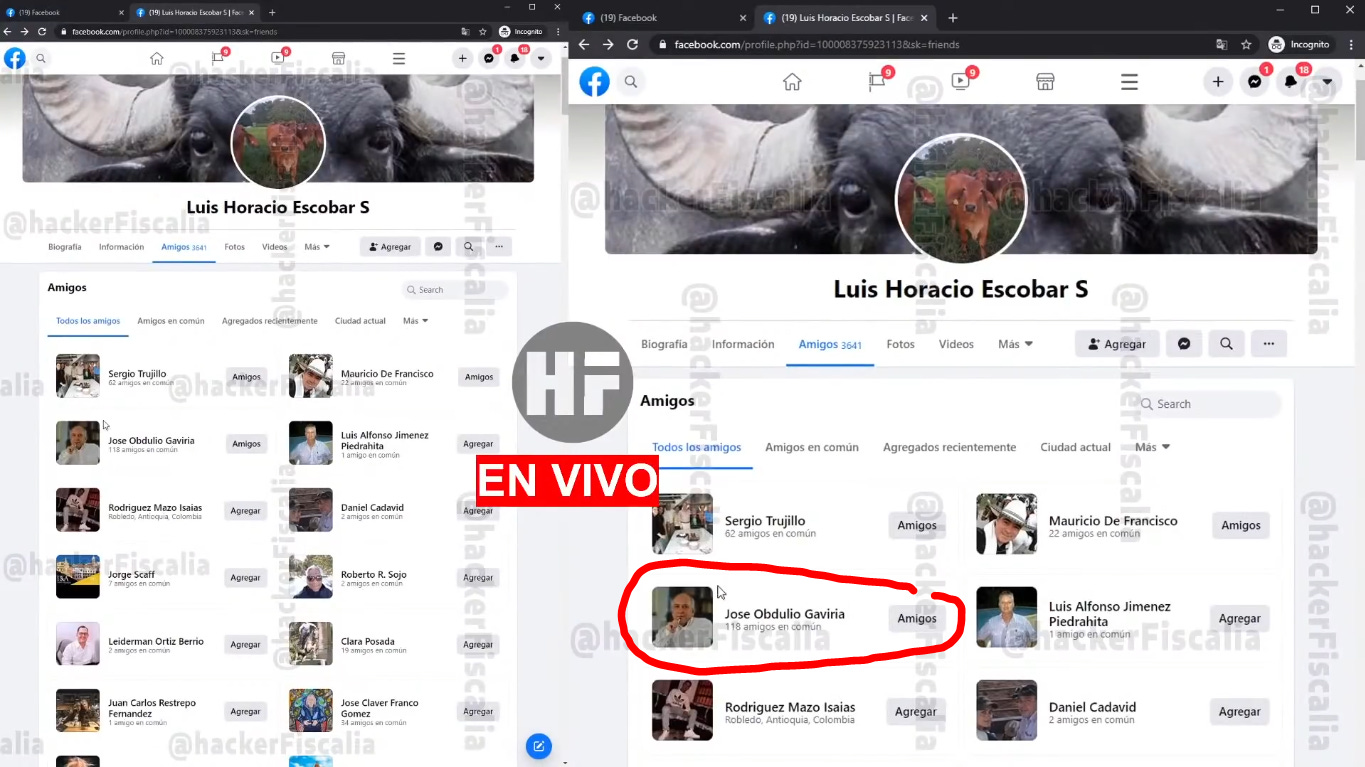Click friends Search field in left window
Image resolution: width=1365 pixels, height=767 pixels.
[455, 290]
